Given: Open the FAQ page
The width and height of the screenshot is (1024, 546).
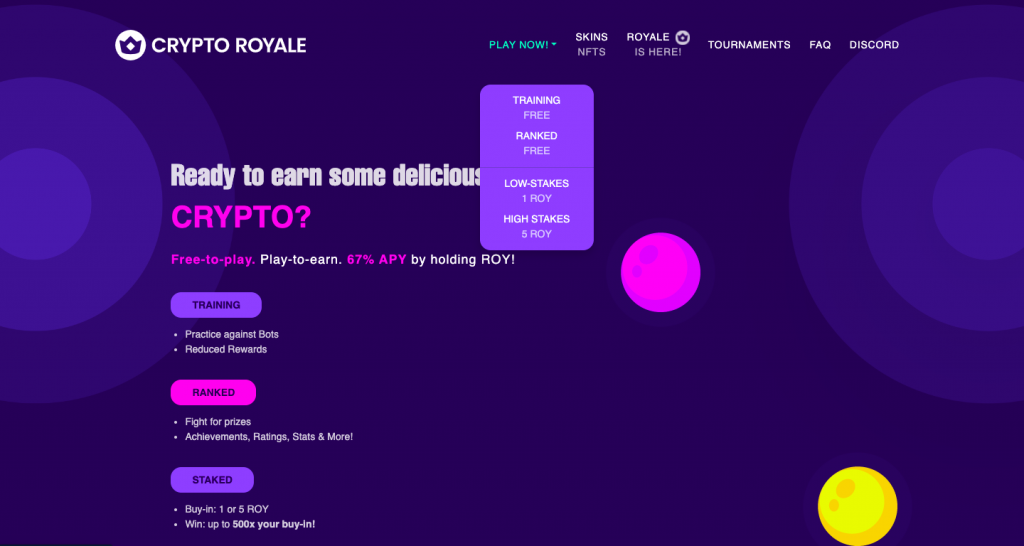Looking at the screenshot, I should [820, 45].
